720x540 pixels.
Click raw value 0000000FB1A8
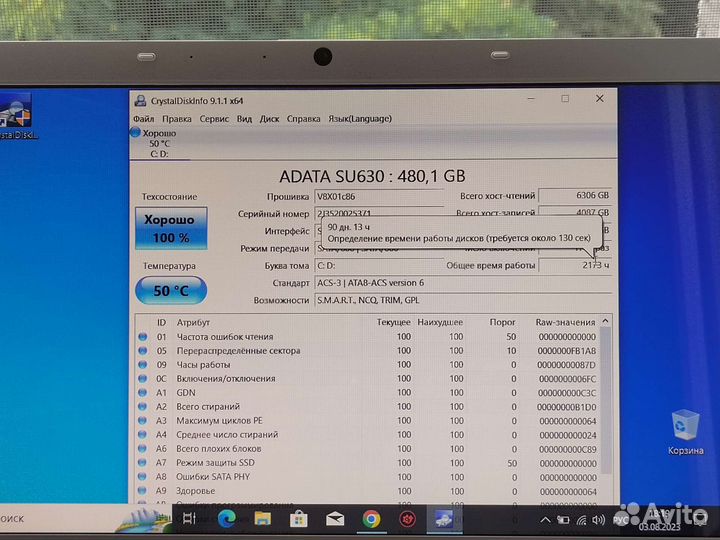pos(567,351)
